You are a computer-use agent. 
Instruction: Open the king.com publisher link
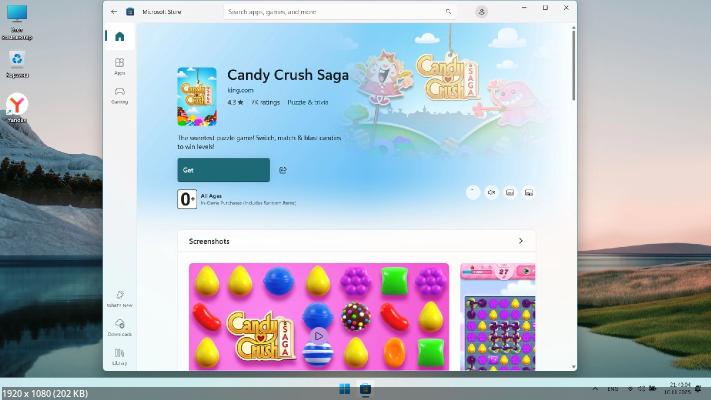click(240, 90)
